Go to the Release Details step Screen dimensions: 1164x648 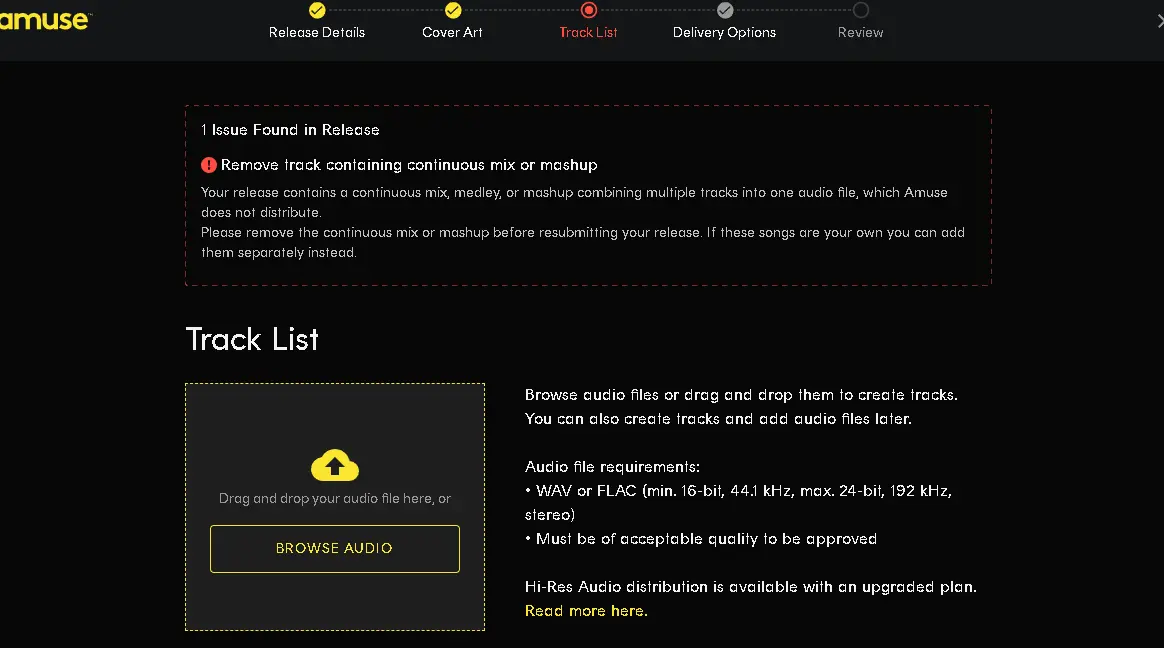317,33
